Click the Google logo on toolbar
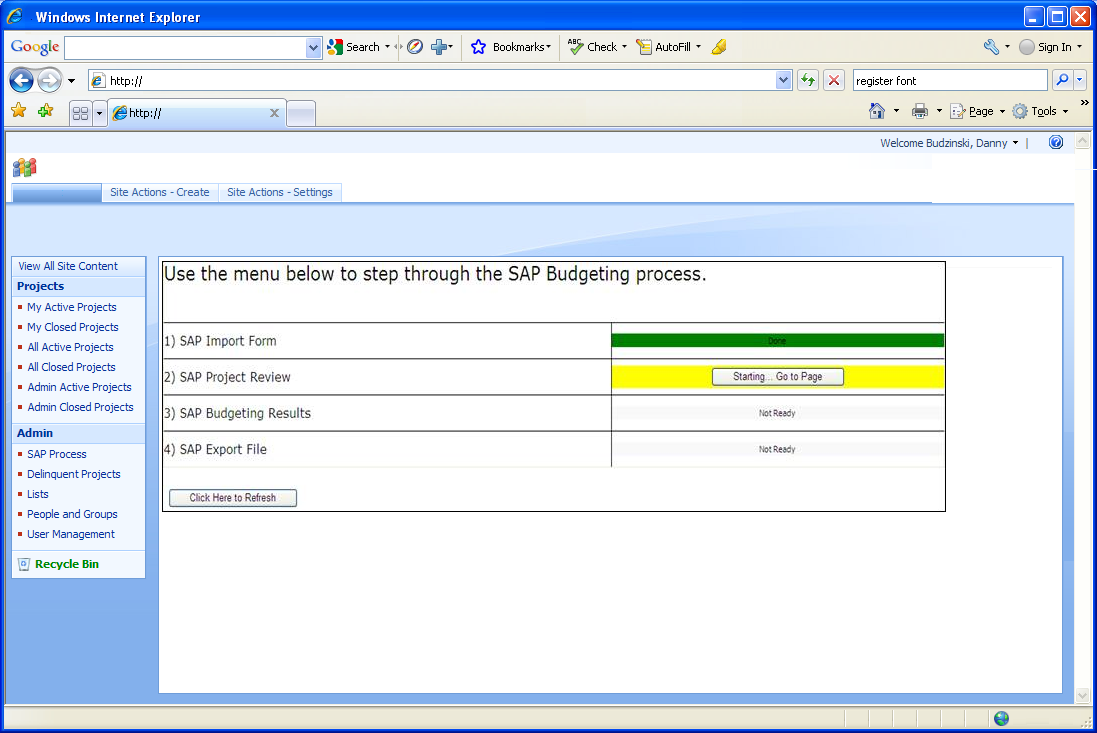Viewport: 1097px width, 733px height. 35,47
